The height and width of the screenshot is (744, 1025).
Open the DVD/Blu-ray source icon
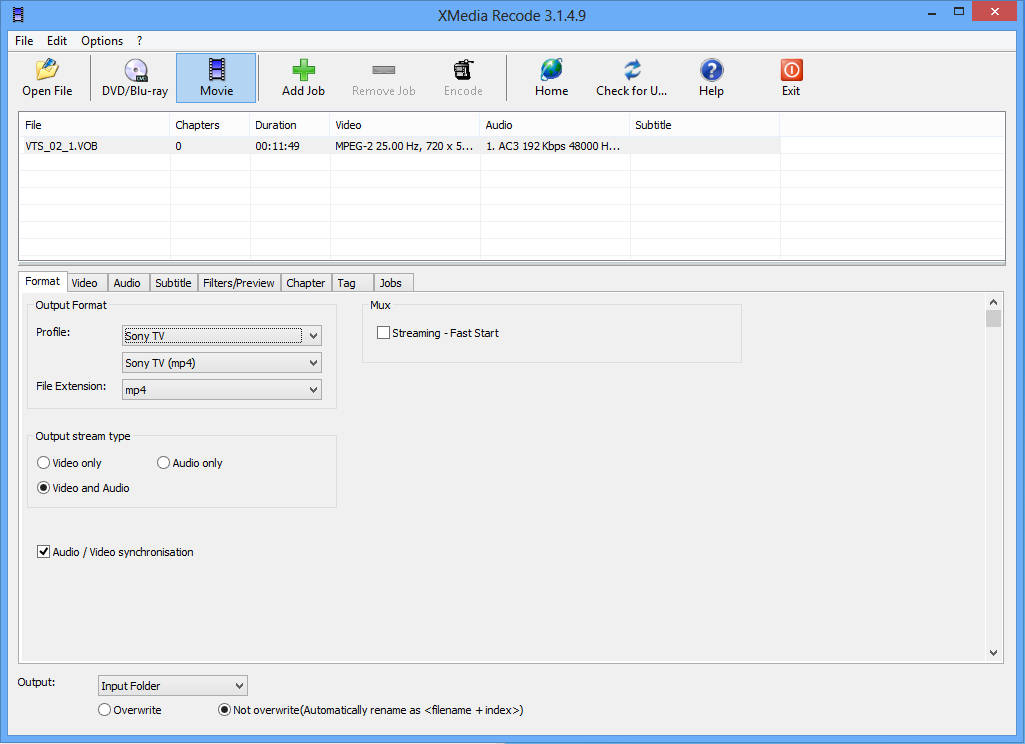[136, 70]
